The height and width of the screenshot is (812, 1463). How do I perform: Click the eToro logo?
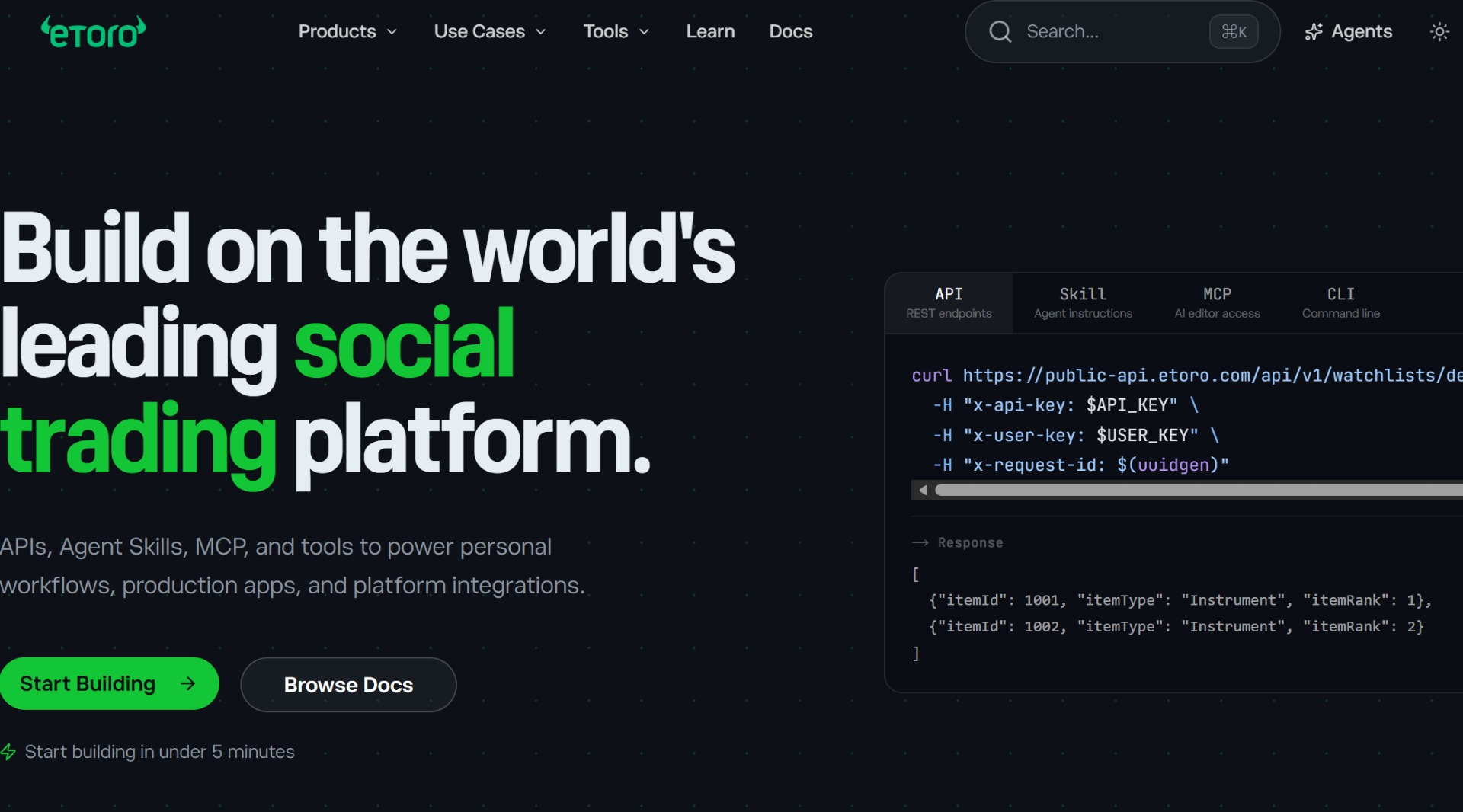coord(91,31)
